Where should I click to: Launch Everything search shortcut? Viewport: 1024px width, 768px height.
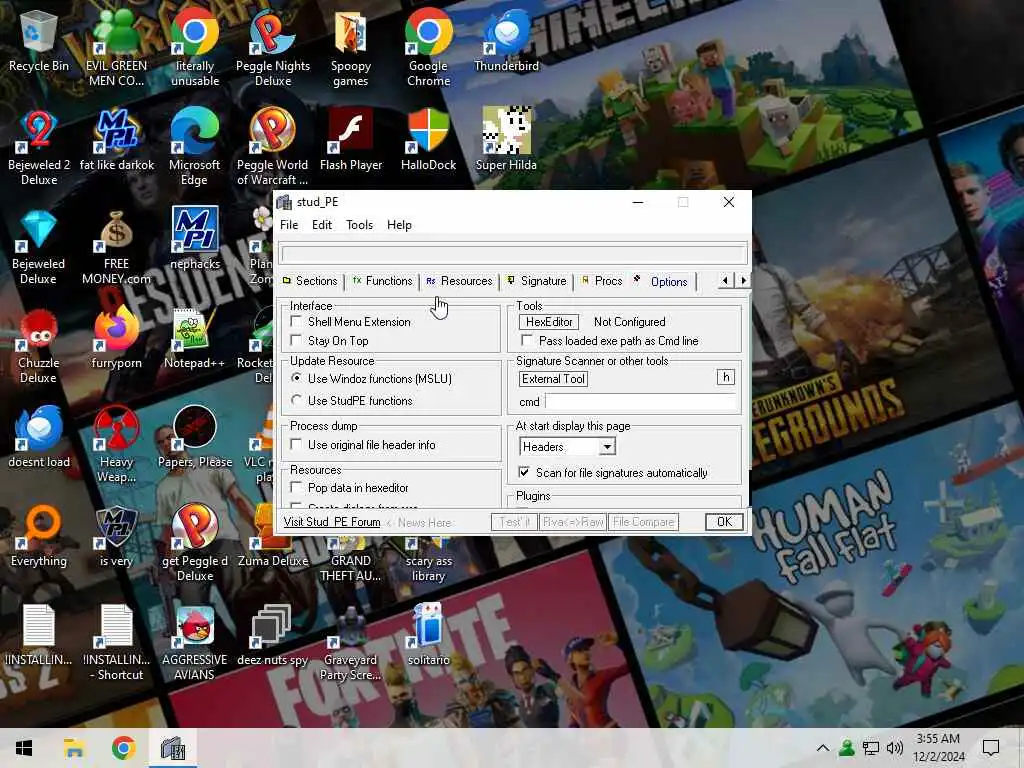[x=39, y=536]
